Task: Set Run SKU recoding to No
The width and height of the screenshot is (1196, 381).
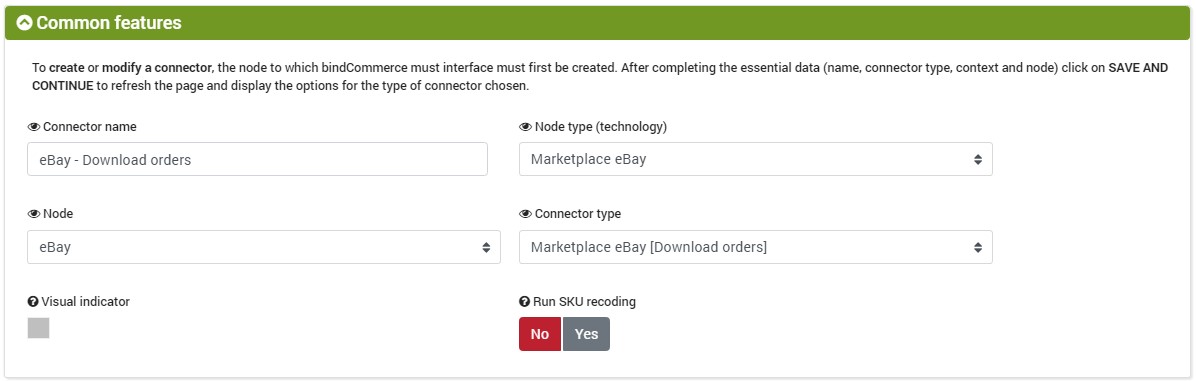Action: click(x=540, y=334)
